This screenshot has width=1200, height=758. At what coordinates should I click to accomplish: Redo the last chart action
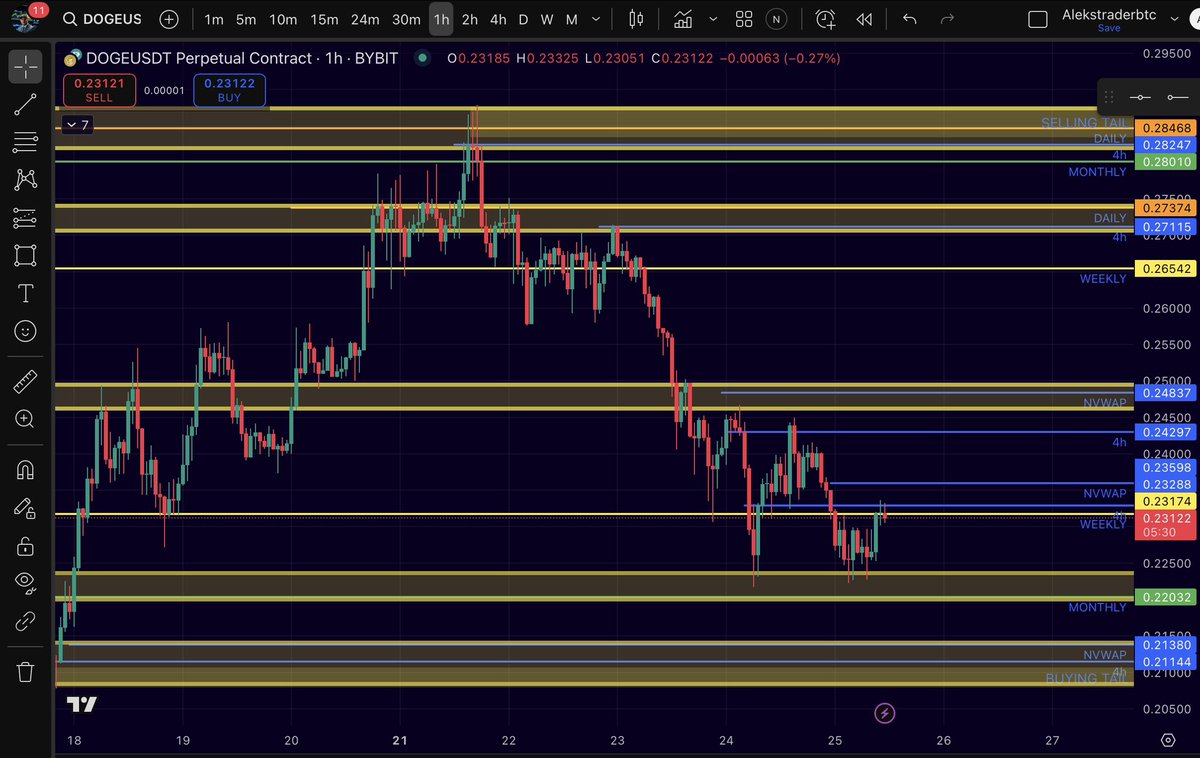tap(948, 19)
